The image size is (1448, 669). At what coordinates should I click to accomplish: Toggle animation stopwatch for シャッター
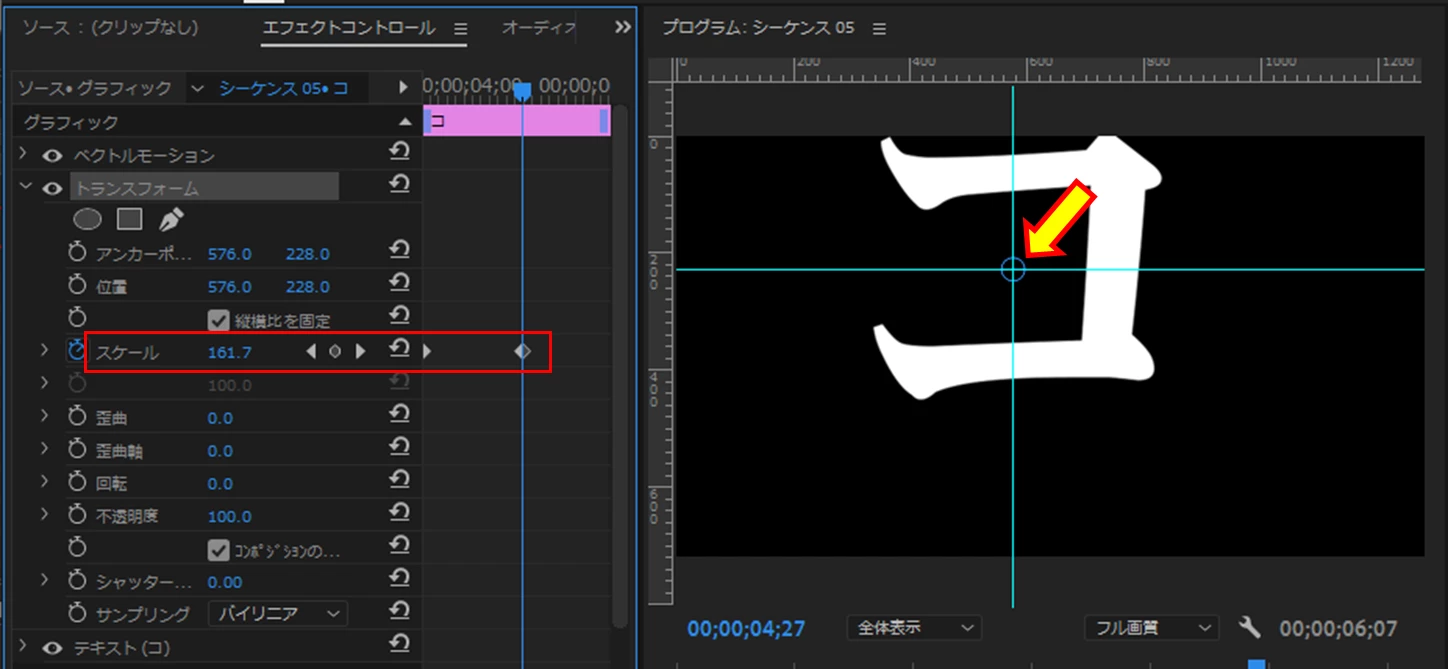click(78, 581)
